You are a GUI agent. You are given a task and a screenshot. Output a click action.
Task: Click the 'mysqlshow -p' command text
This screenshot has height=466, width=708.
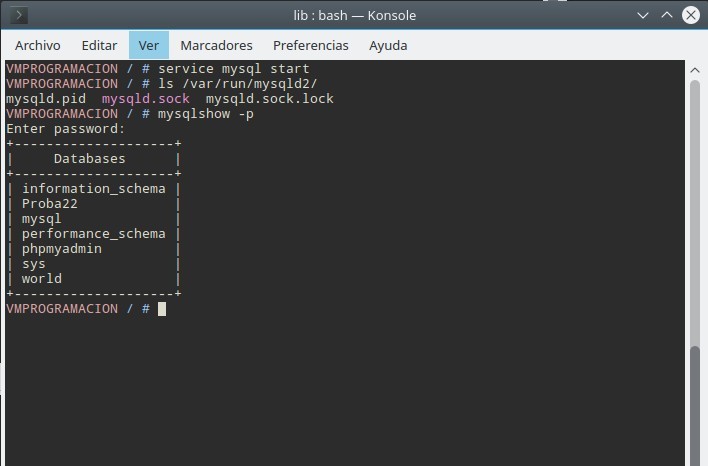(x=205, y=114)
